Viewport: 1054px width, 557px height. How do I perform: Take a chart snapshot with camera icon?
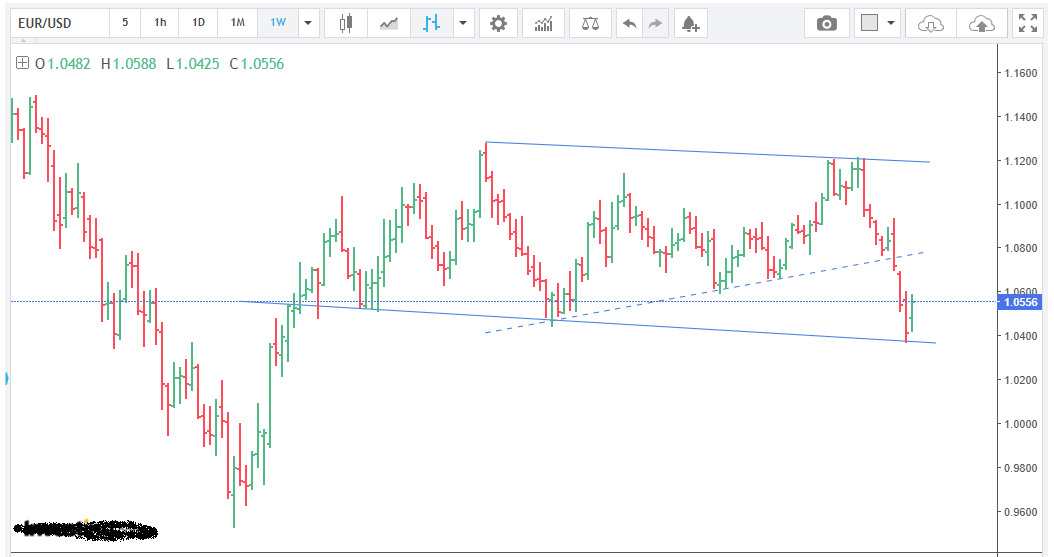click(826, 23)
